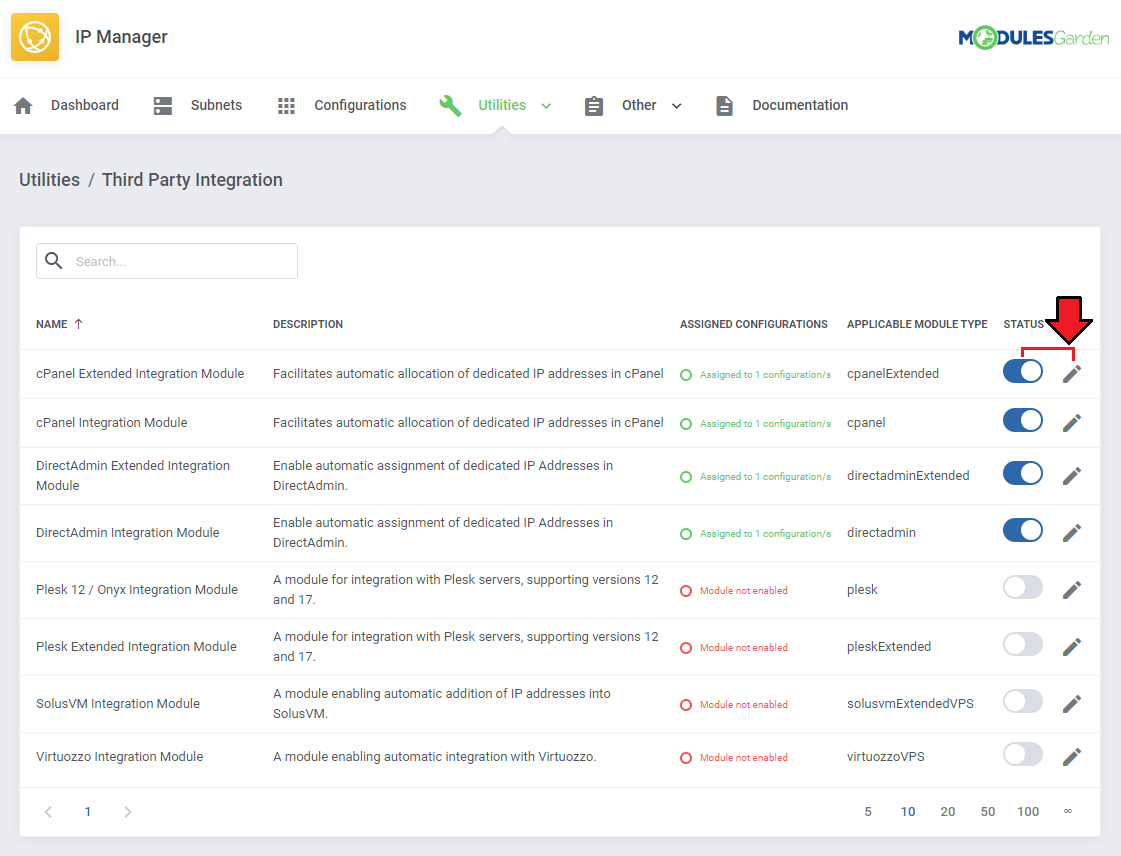Click the Plesk 'Module not enabled' circle icon
1121x856 pixels.
pyautogui.click(x=686, y=591)
